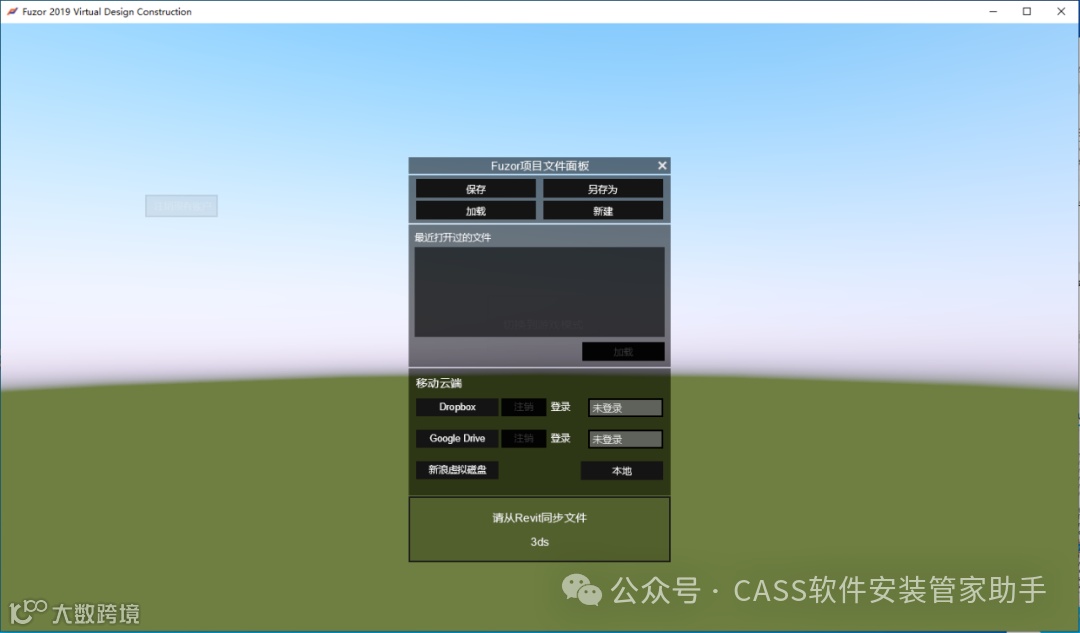This screenshot has width=1080, height=633.
Task: Maximize the Fuzor 2019 window
Action: click(1027, 12)
